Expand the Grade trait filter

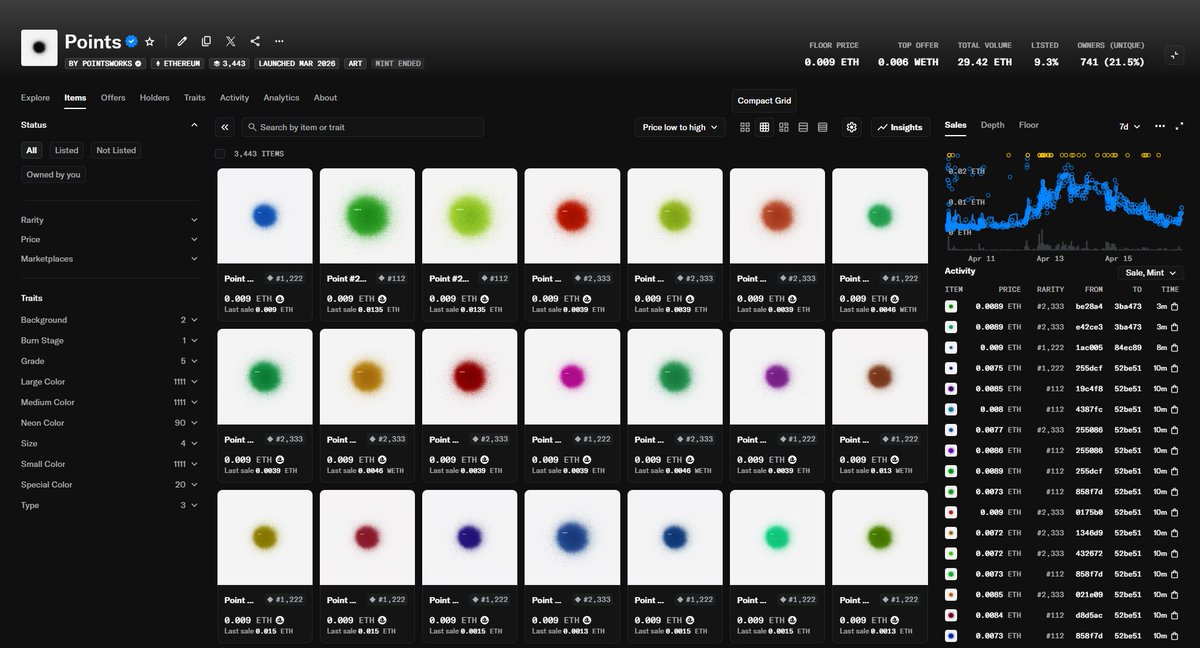[x=110, y=361]
